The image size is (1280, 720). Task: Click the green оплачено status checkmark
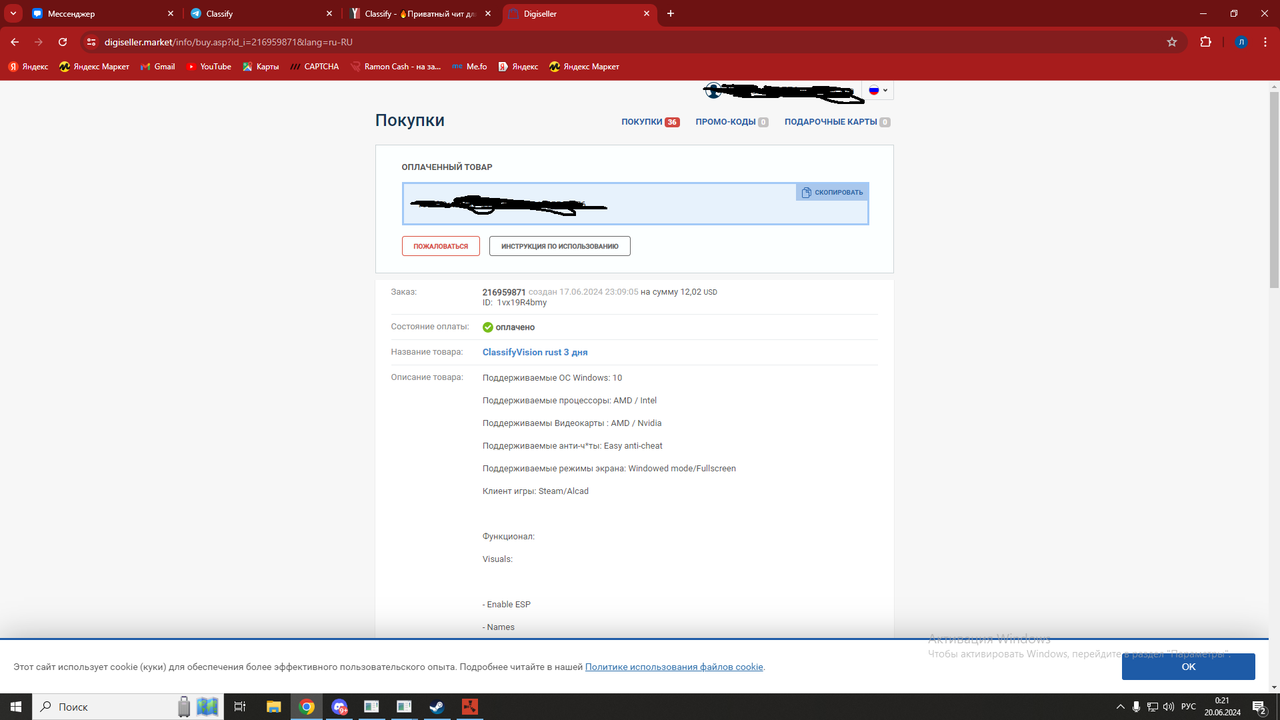tap(488, 327)
